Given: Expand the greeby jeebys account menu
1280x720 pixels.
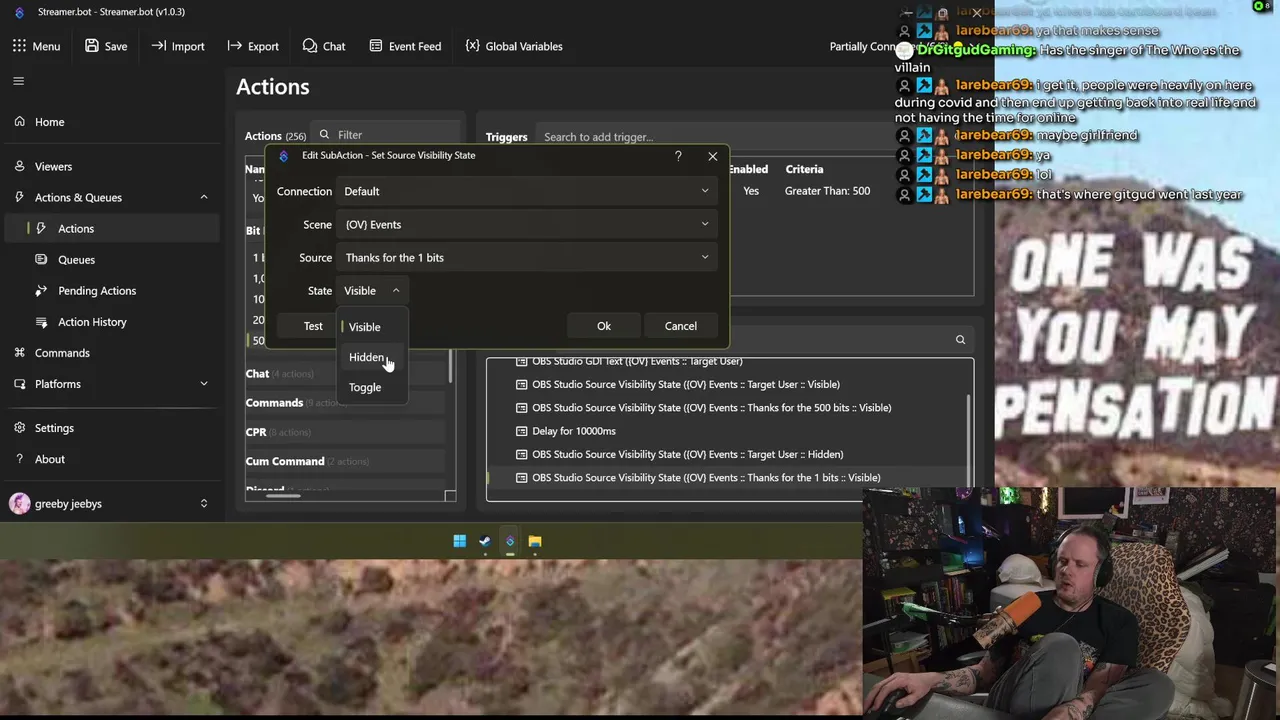Looking at the screenshot, I should [x=204, y=504].
